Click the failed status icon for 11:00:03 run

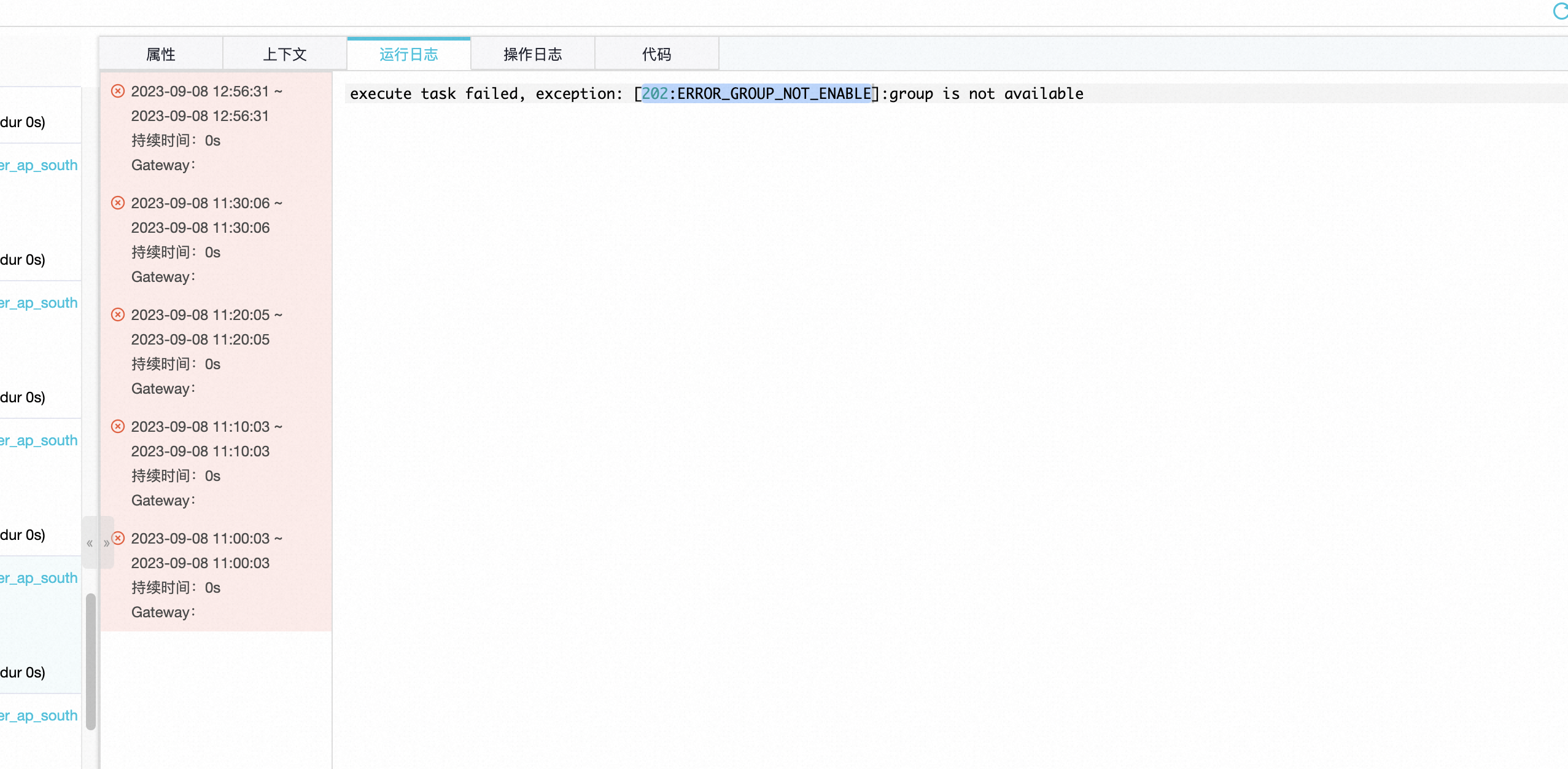118,538
